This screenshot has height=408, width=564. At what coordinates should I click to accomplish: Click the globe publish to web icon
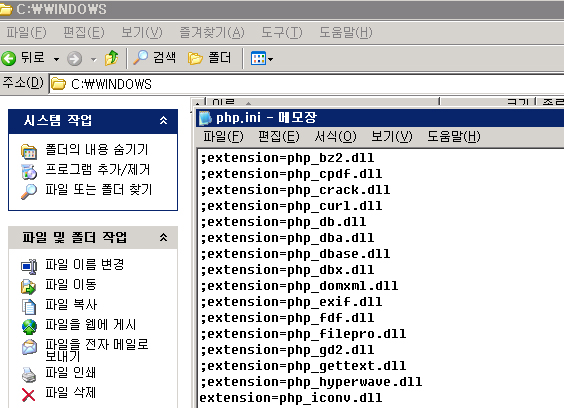(29, 327)
